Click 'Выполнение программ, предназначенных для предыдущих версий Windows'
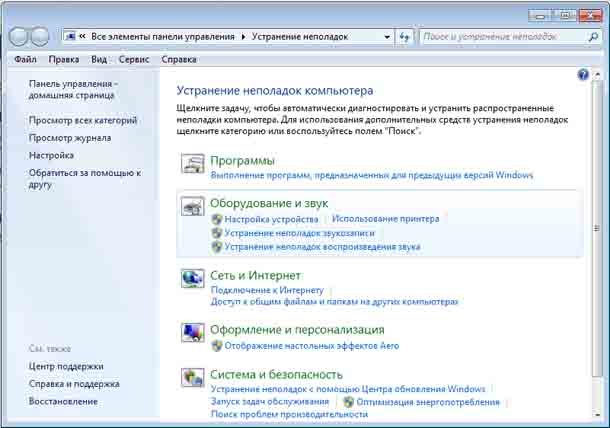 372,175
